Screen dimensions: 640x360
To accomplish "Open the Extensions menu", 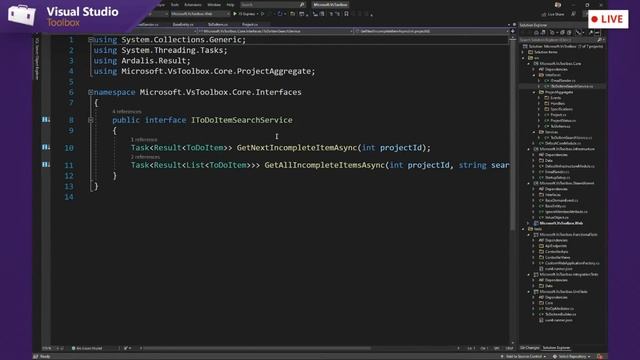I will click(x=193, y=4).
